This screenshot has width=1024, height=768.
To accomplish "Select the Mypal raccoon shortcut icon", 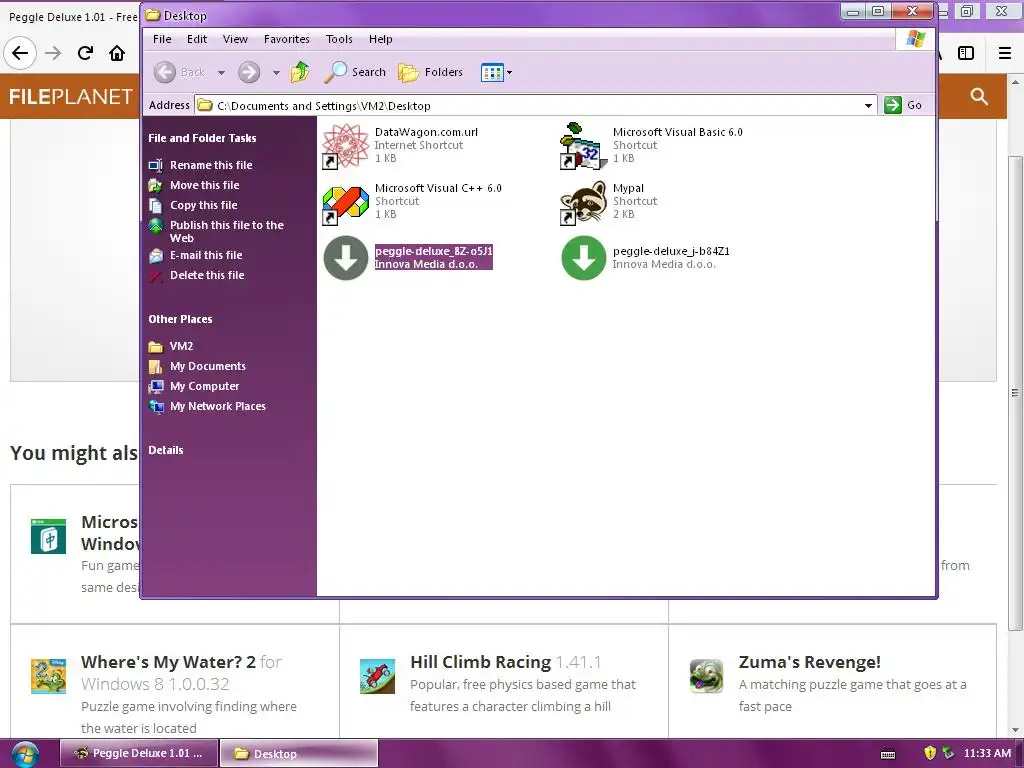I will [x=583, y=203].
